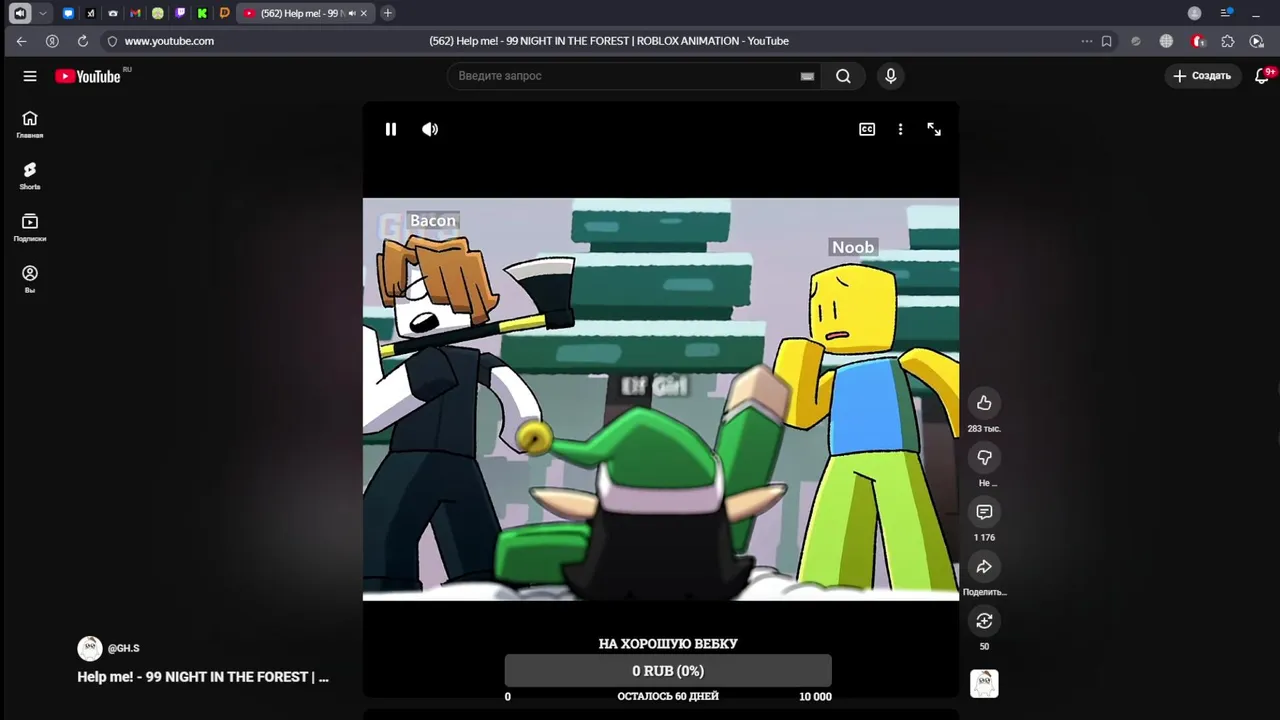Click the www.youtube.com address text

tap(169, 41)
